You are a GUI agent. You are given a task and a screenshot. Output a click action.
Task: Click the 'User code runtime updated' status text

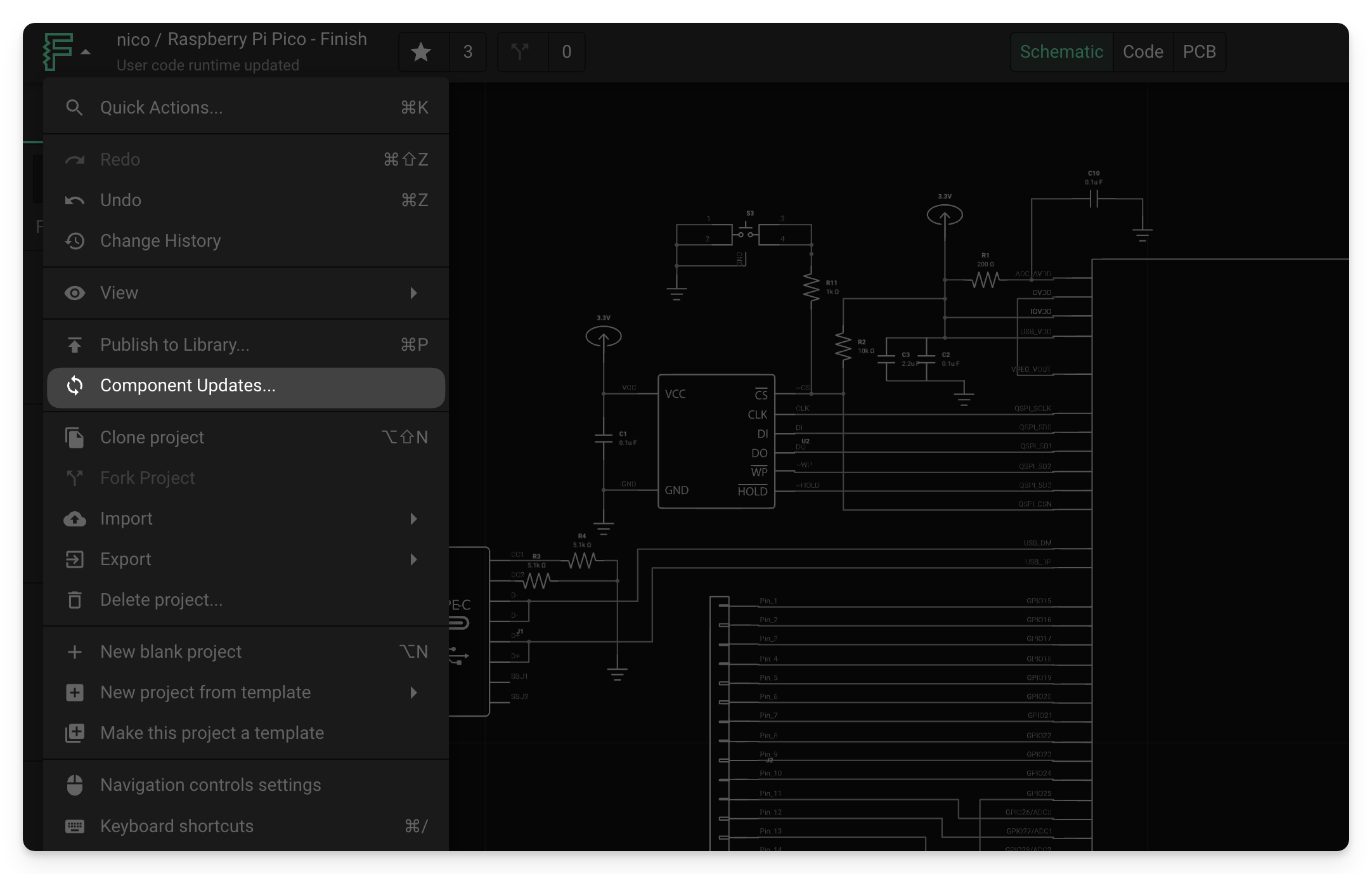coord(208,65)
